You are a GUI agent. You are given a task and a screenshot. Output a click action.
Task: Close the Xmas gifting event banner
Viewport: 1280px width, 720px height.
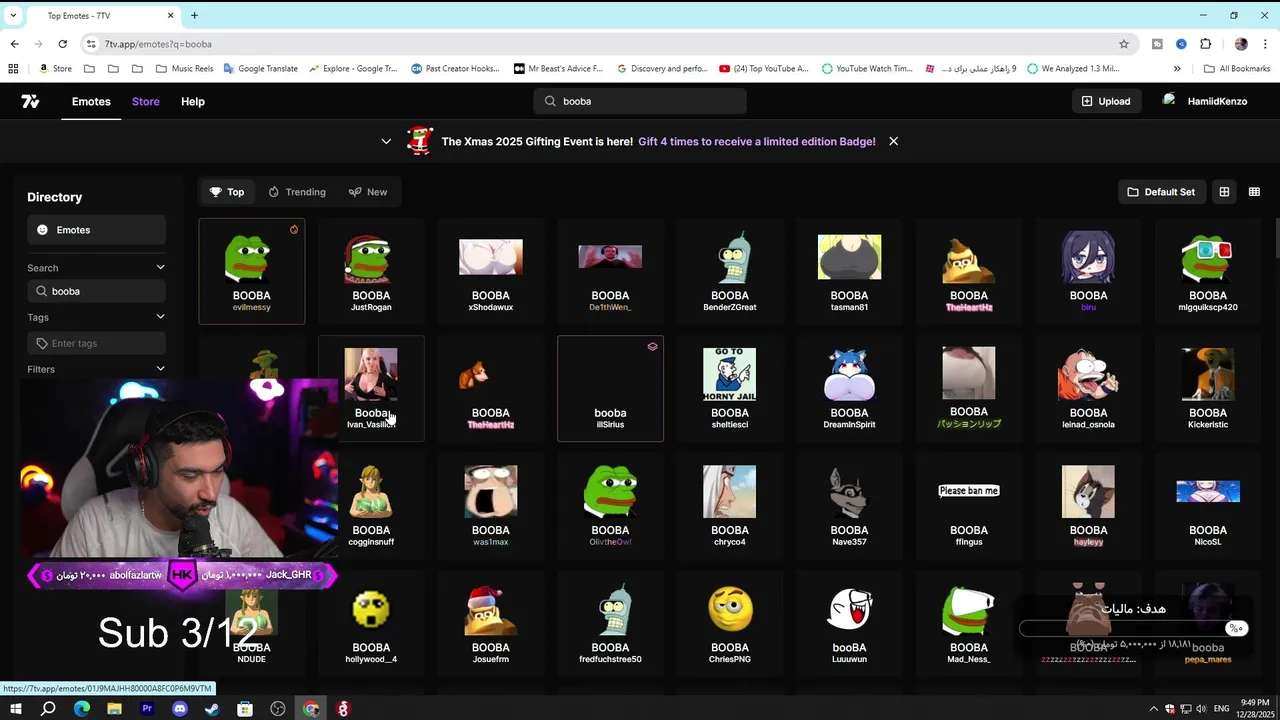[893, 141]
